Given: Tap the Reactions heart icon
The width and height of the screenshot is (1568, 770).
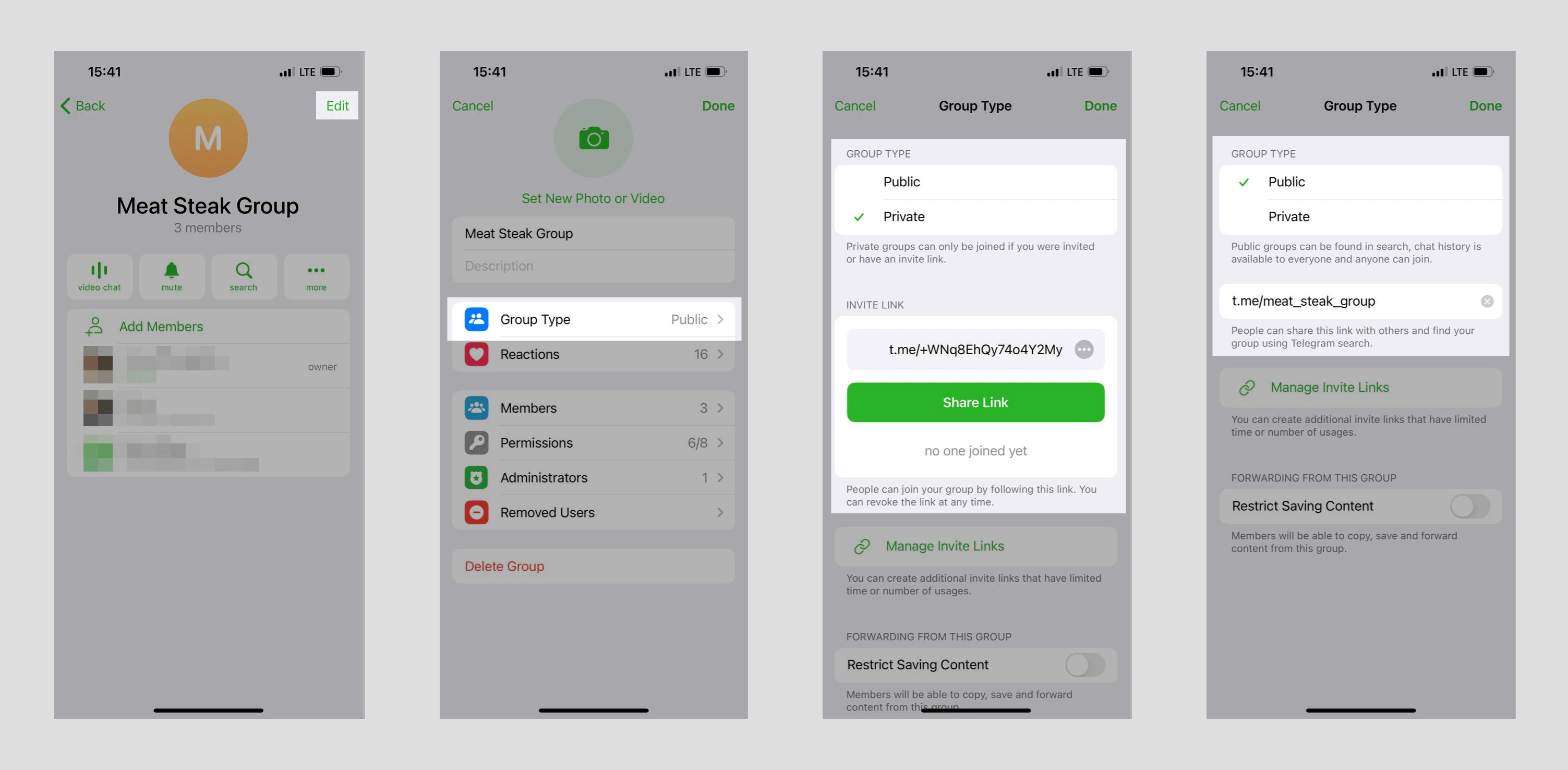Looking at the screenshot, I should (x=477, y=354).
